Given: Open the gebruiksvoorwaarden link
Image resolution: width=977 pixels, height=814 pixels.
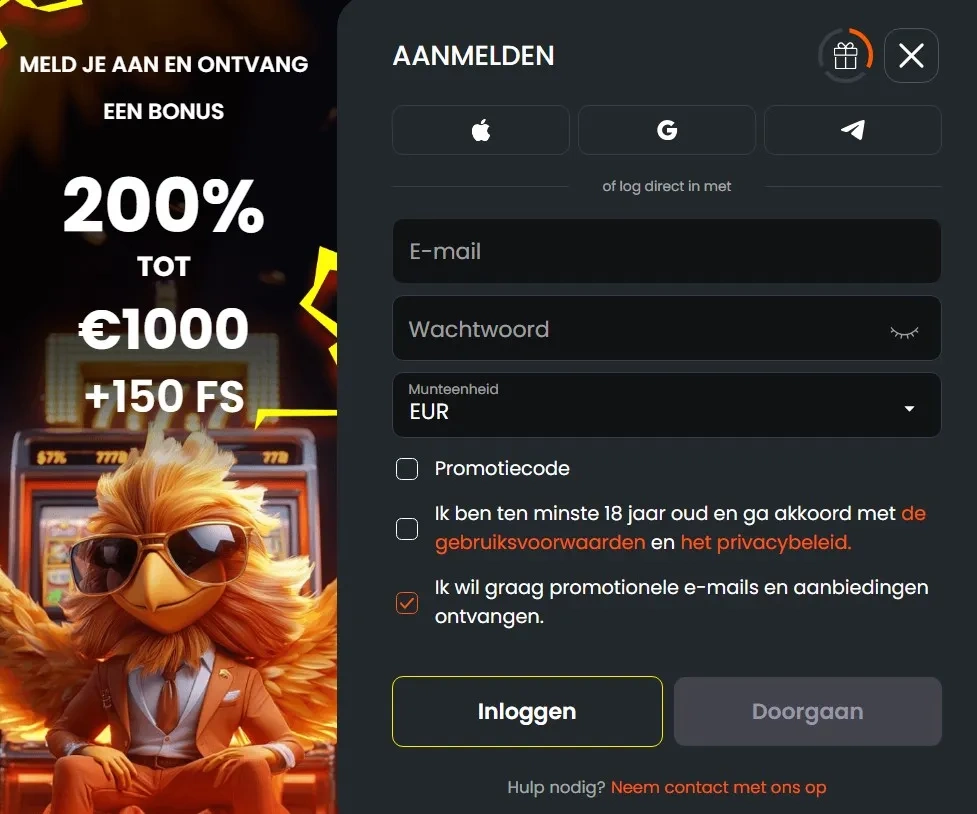Looking at the screenshot, I should click(540, 542).
